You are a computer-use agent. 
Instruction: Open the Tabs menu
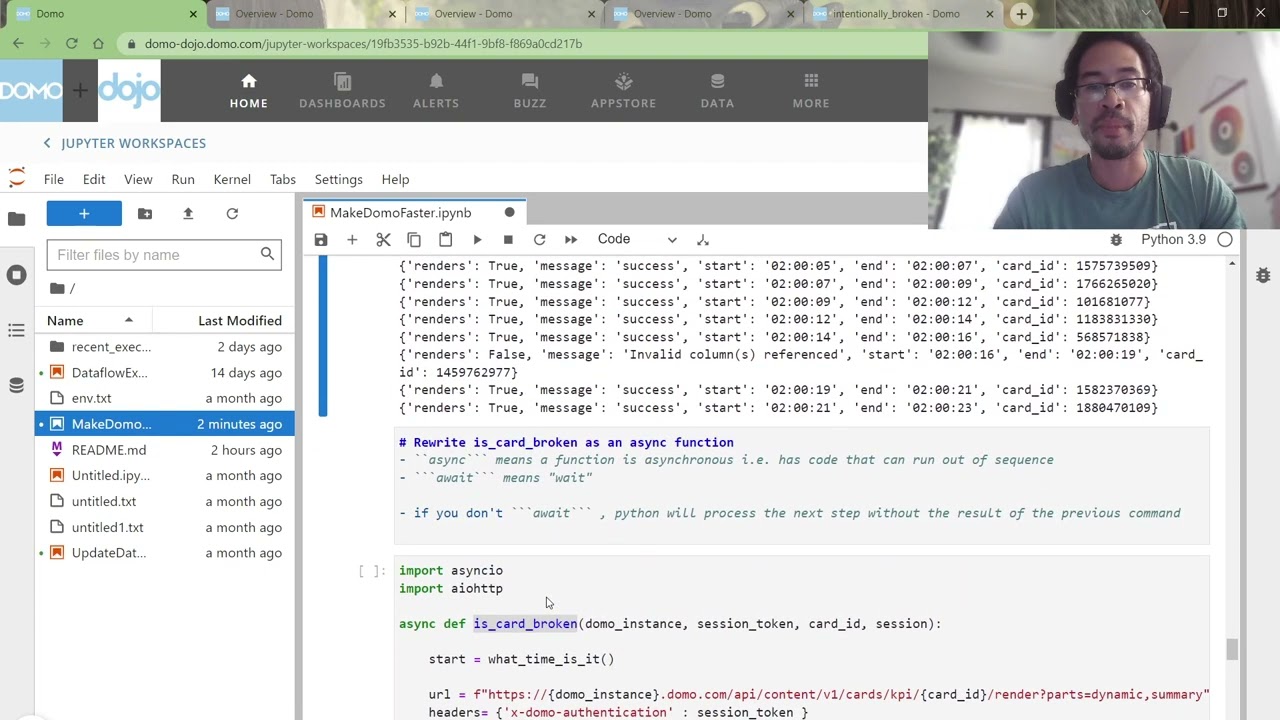283,179
